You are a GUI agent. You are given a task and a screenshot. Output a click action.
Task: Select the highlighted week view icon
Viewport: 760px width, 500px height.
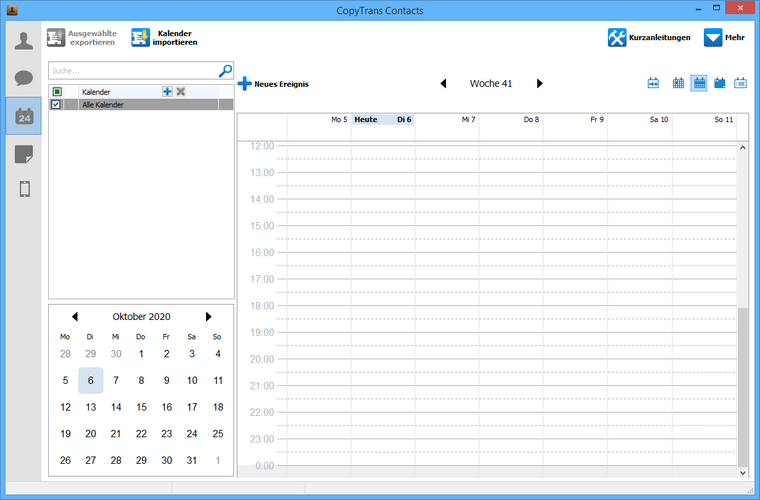699,83
